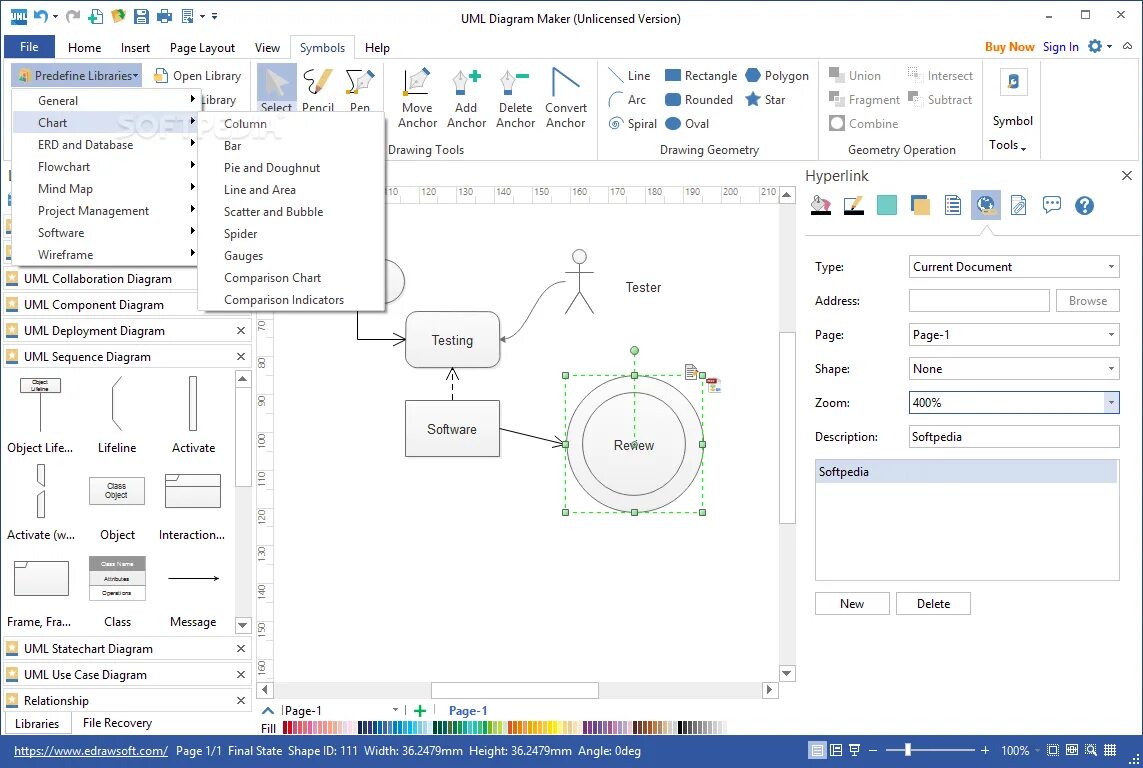Open the hyperlink Type dropdown showing Current Document

coord(1013,266)
